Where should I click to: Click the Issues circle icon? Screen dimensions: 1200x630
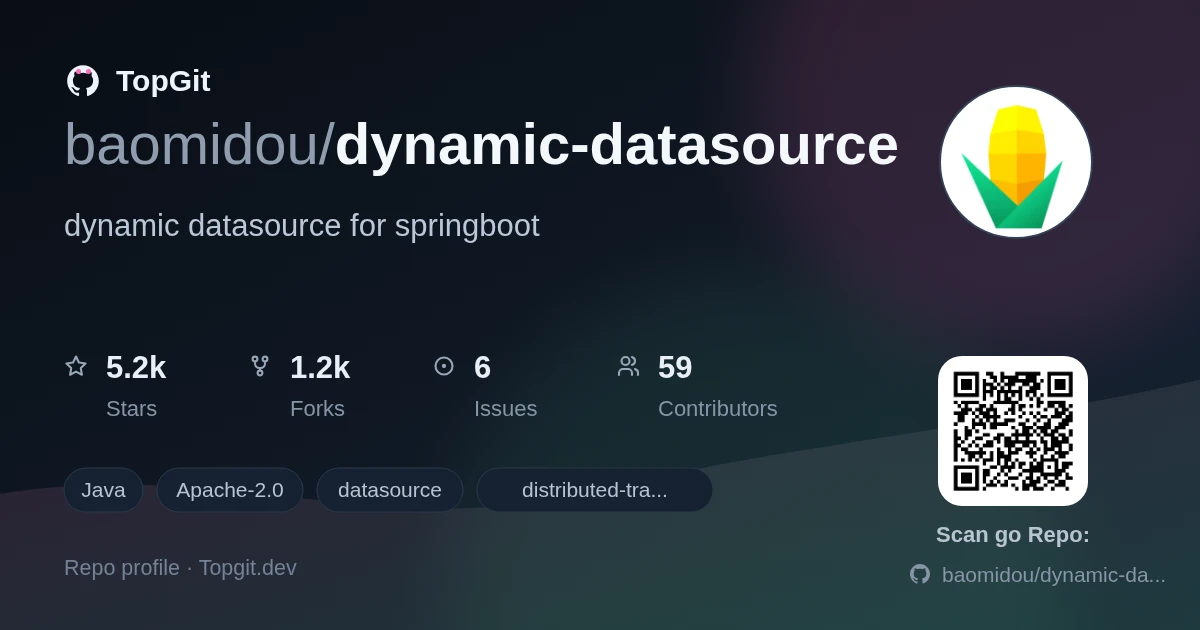click(x=444, y=366)
